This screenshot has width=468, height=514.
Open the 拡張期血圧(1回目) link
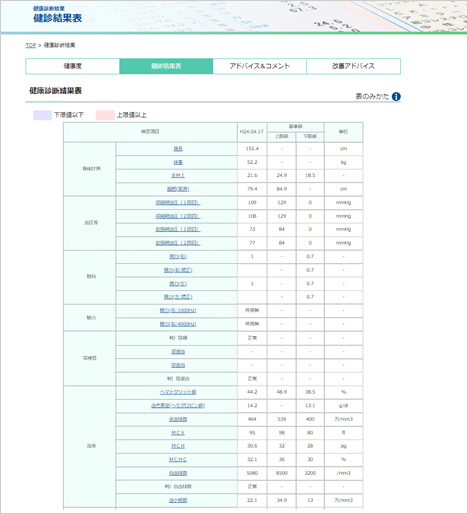(178, 229)
